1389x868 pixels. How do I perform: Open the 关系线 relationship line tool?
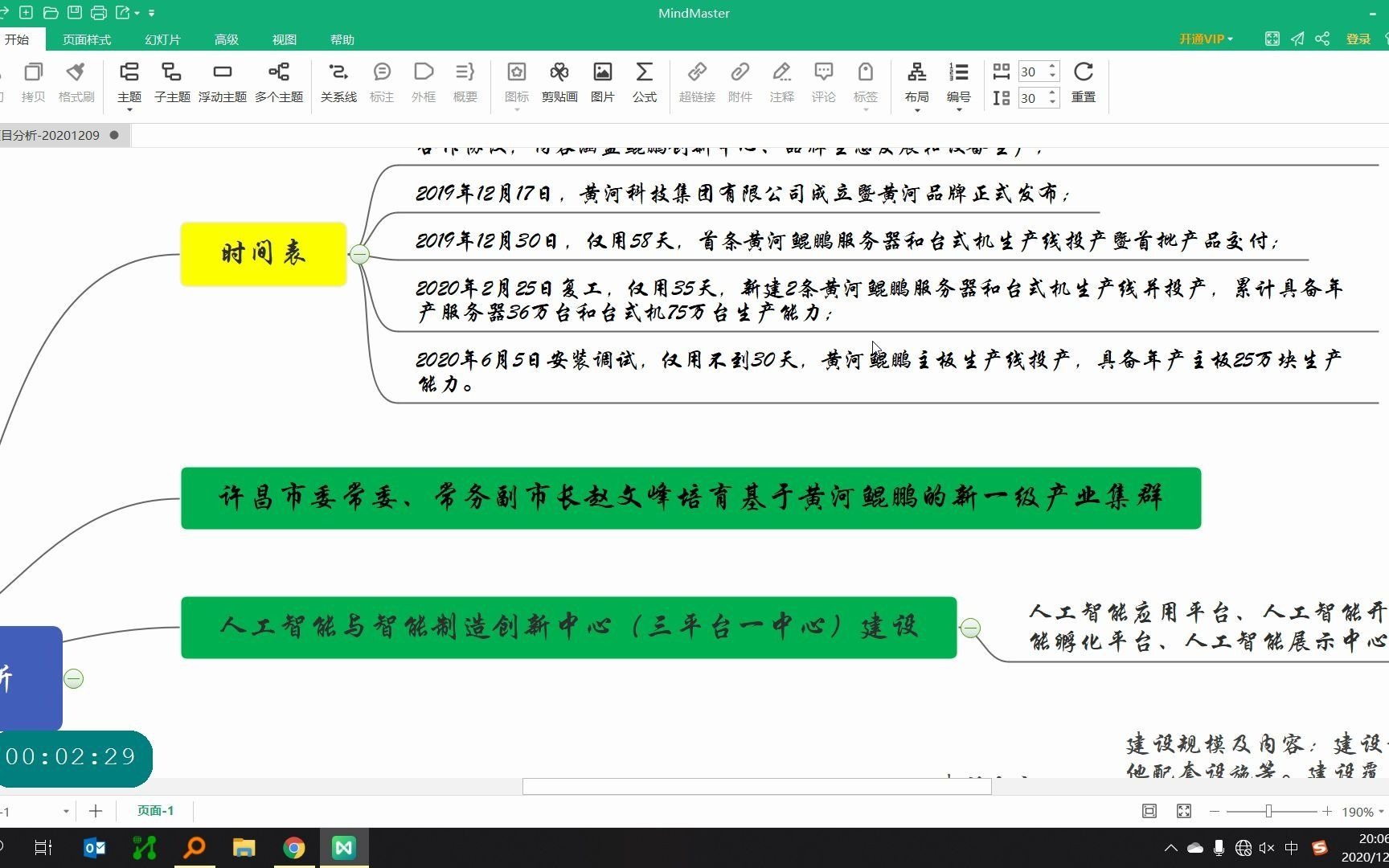point(338,83)
